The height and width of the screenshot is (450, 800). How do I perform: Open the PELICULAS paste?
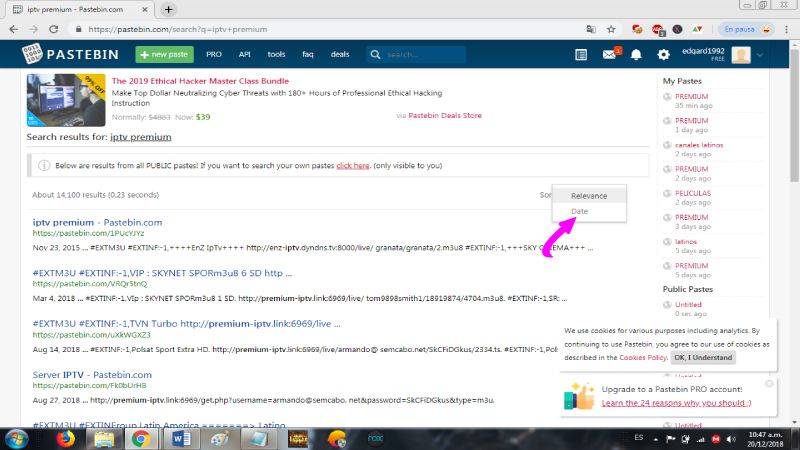pyautogui.click(x=692, y=193)
